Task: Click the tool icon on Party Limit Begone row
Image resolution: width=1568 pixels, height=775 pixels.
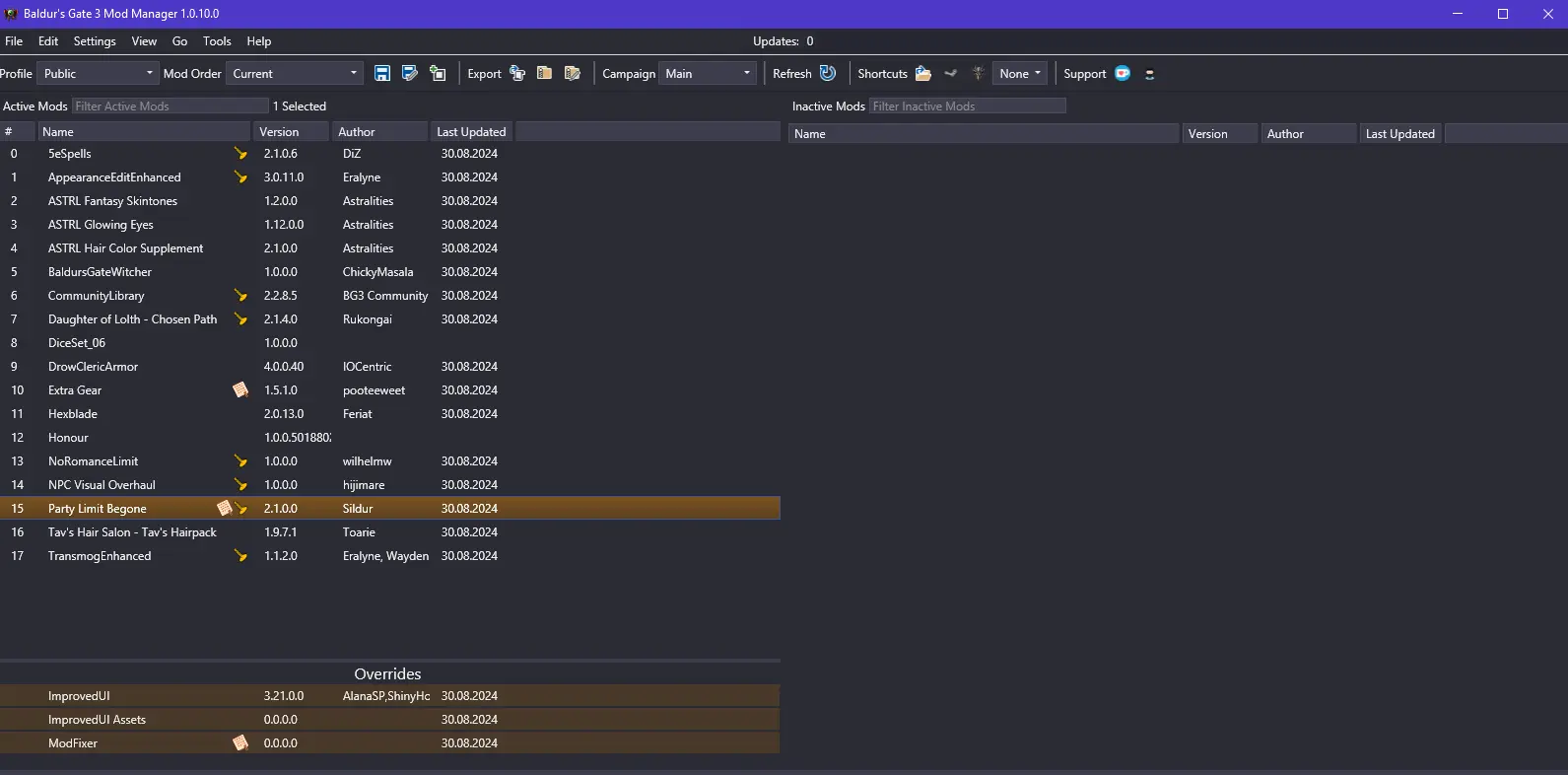Action: point(240,509)
